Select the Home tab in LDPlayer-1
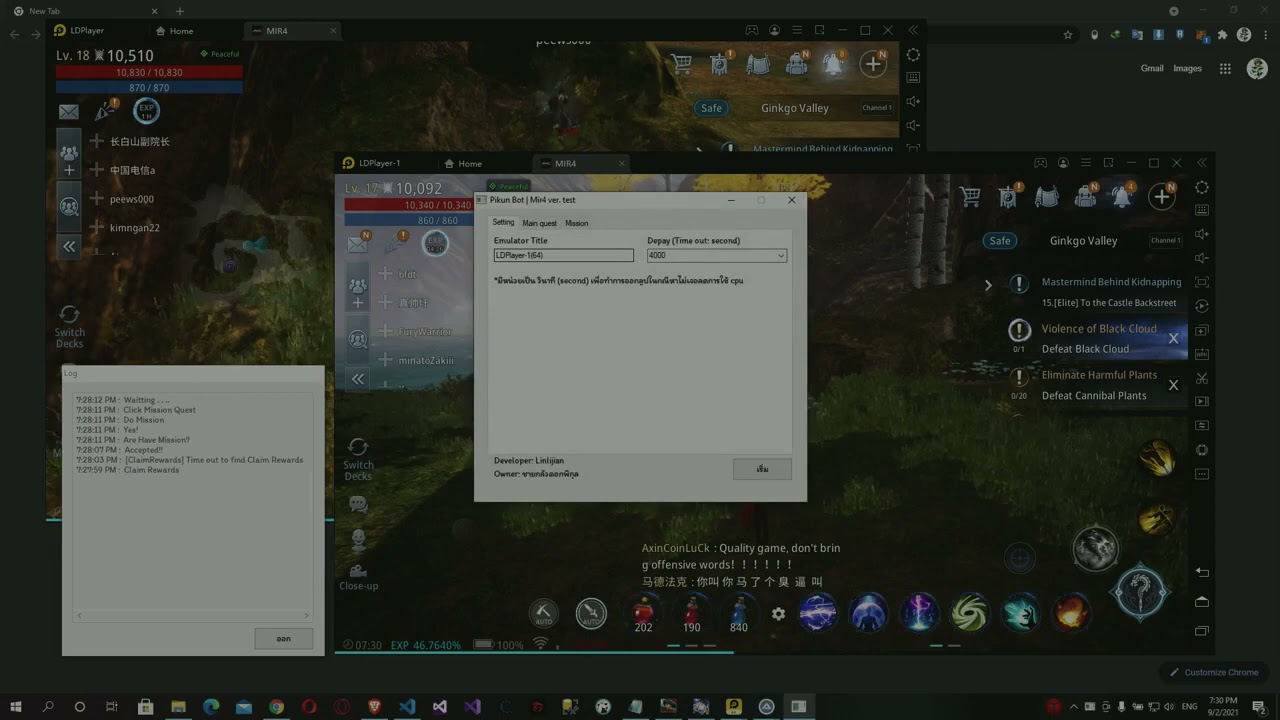 tap(463, 163)
